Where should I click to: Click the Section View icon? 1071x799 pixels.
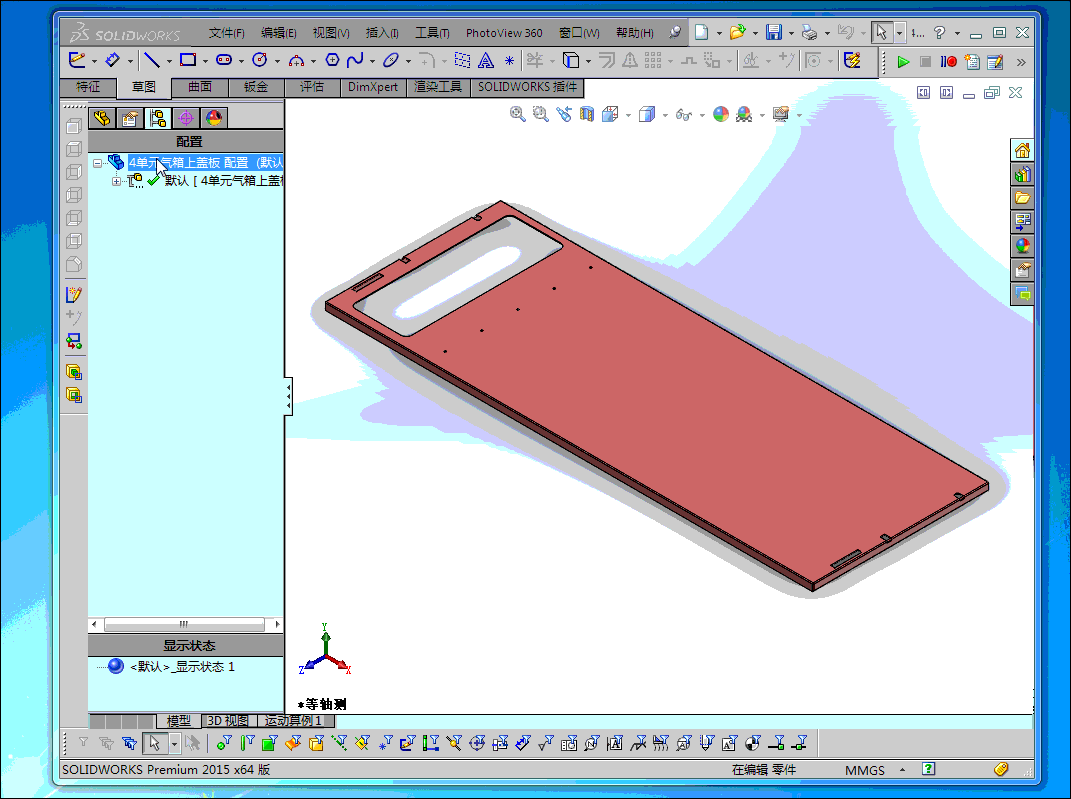(x=587, y=114)
